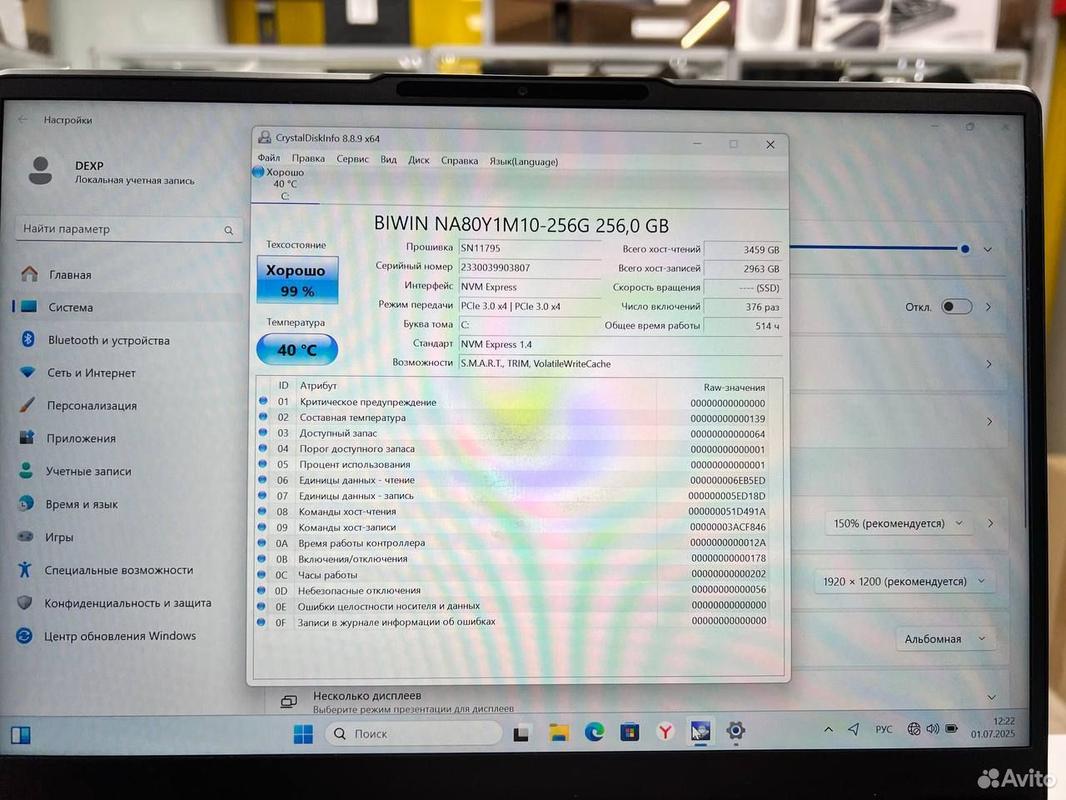Click the 514 ч power-on hours value

[742, 326]
